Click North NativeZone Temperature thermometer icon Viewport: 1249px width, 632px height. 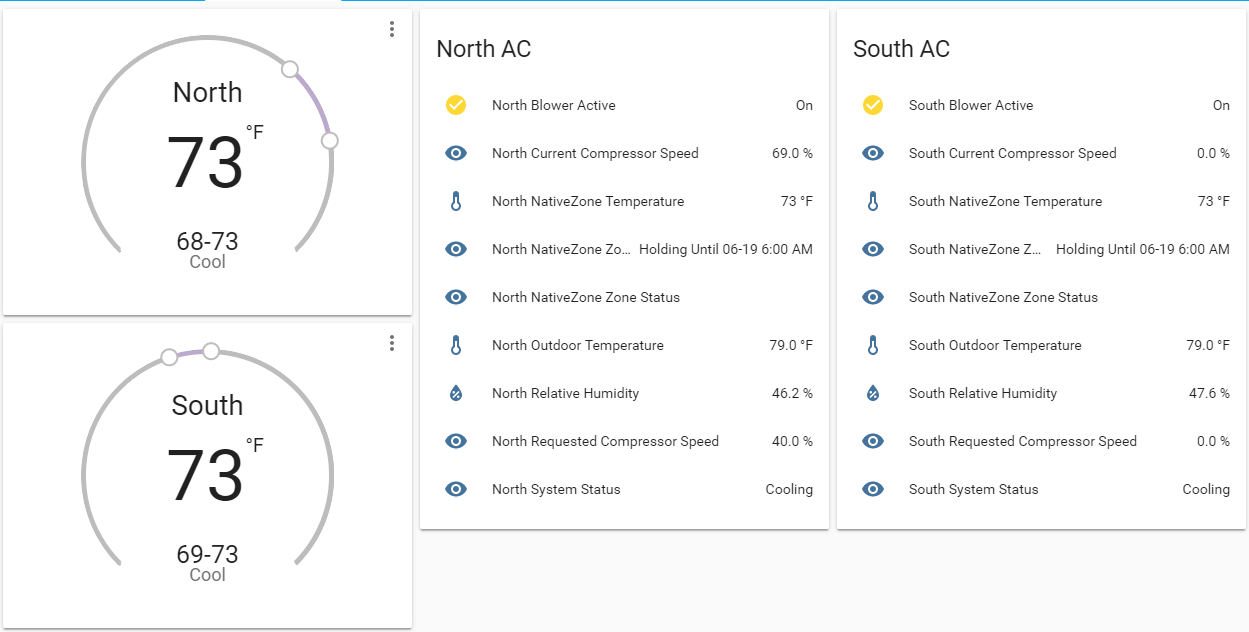pyautogui.click(x=456, y=201)
